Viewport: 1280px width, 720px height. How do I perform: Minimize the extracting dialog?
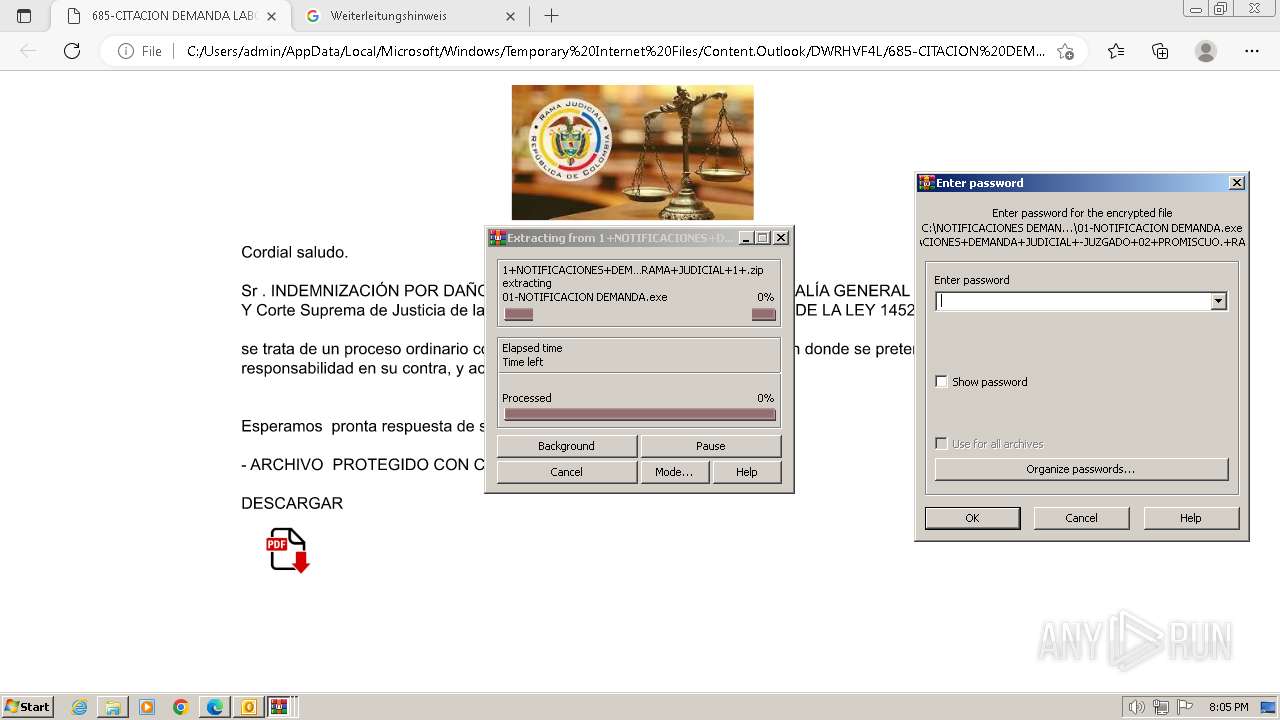pos(746,238)
